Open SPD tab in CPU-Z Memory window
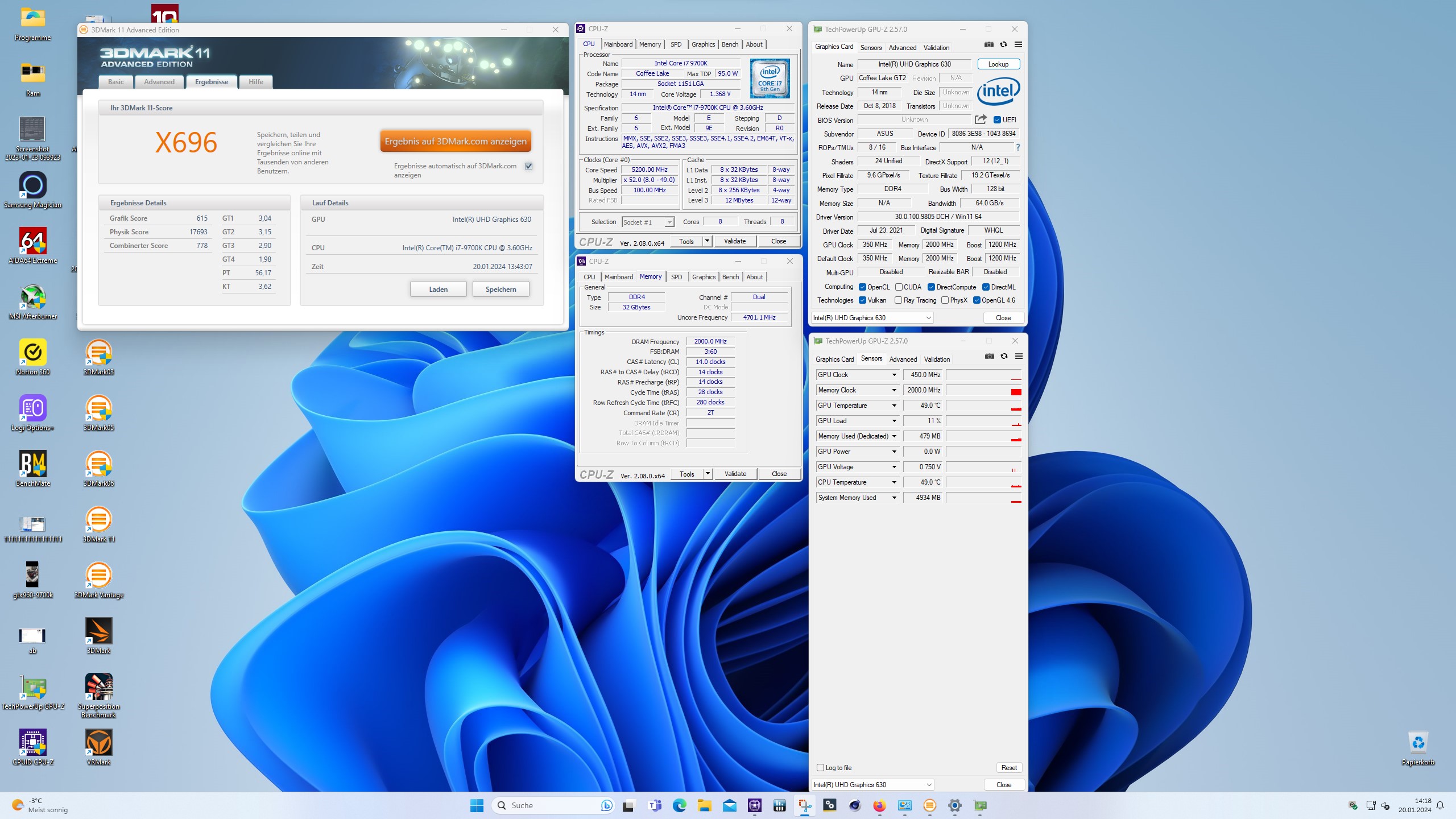Image resolution: width=1456 pixels, height=819 pixels. (x=676, y=277)
